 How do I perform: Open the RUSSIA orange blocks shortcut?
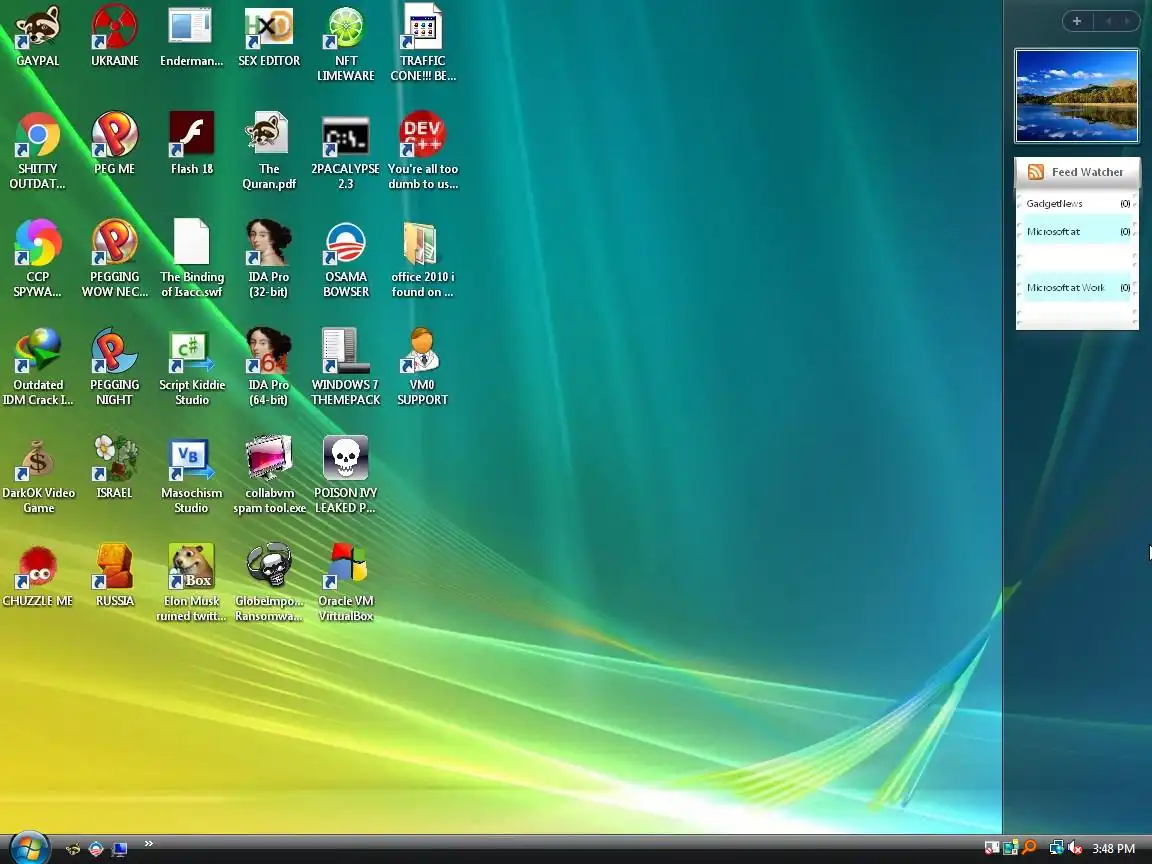pos(115,575)
